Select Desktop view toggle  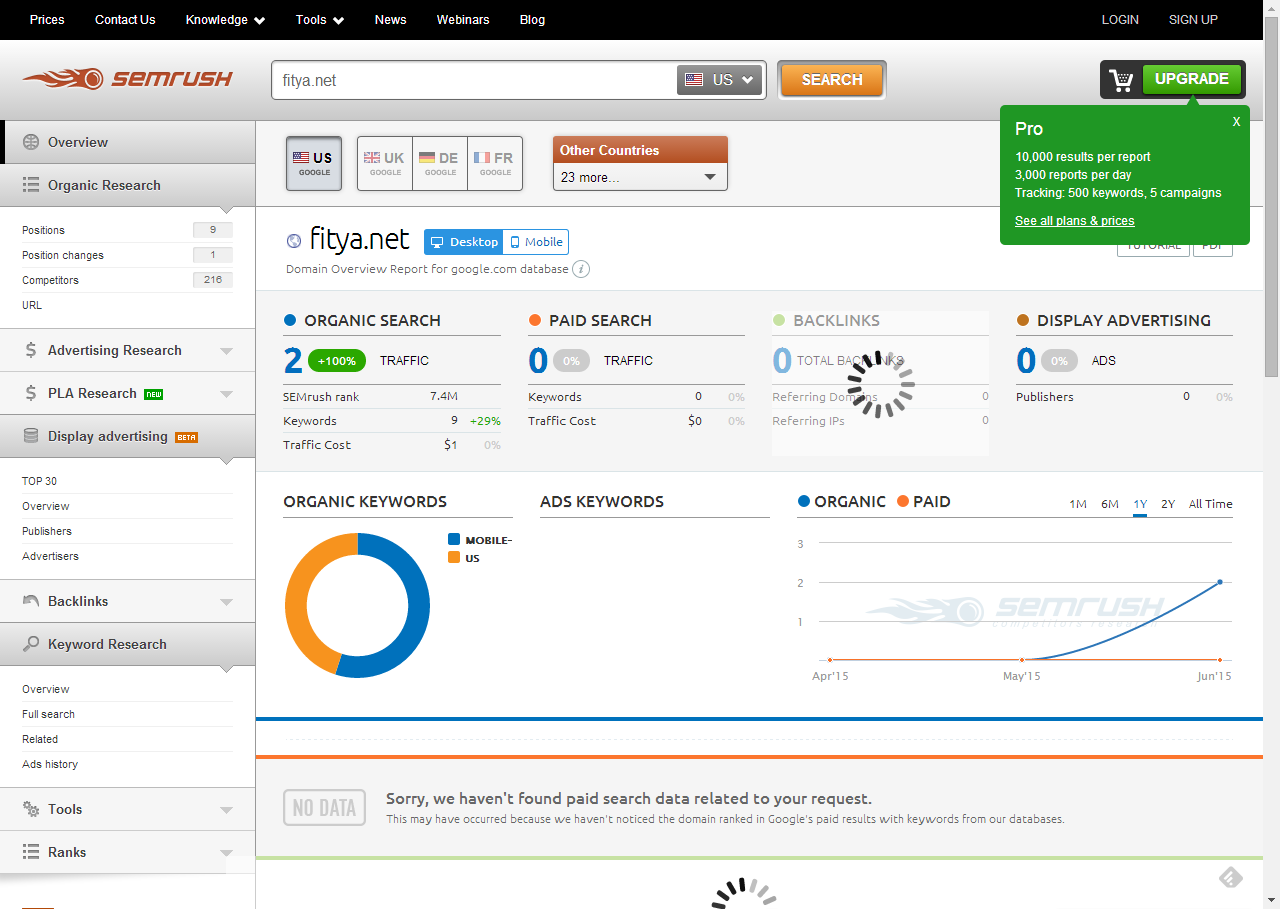[464, 242]
